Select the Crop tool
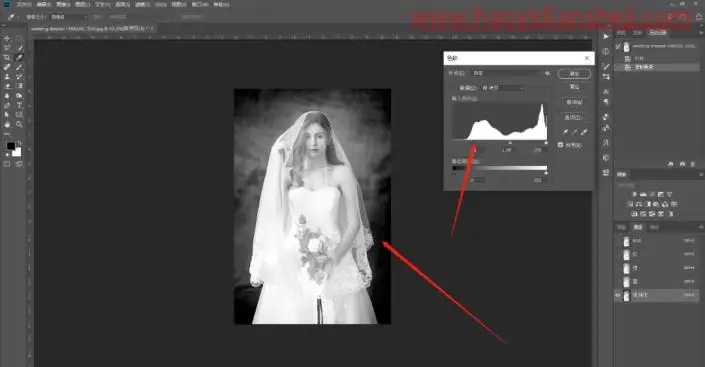This screenshot has height=367, width=705. (7, 58)
